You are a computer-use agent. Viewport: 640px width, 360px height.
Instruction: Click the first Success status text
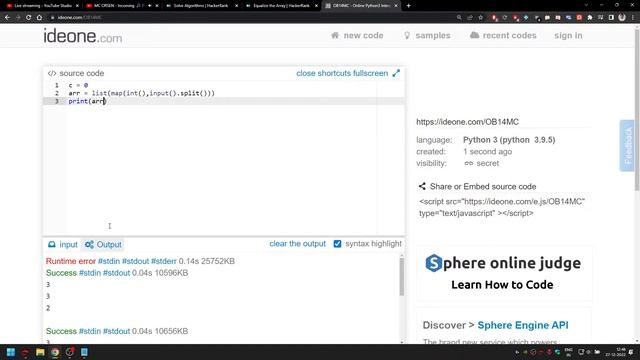61,273
